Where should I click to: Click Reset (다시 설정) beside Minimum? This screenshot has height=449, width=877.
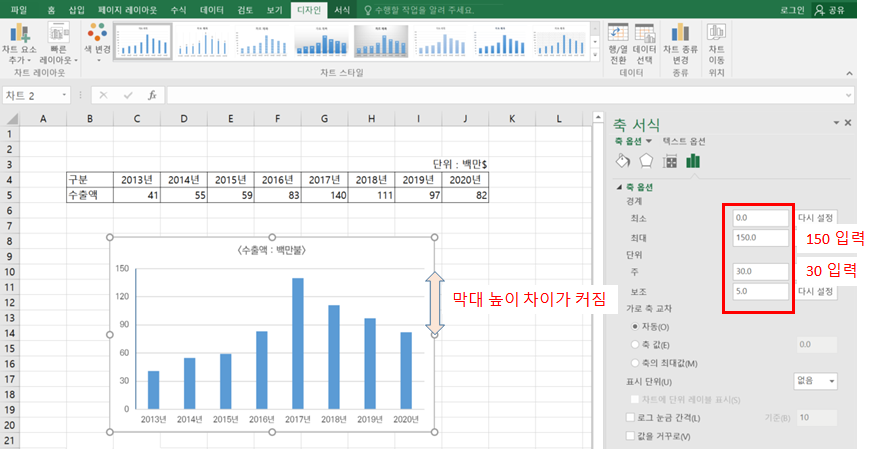(815, 218)
